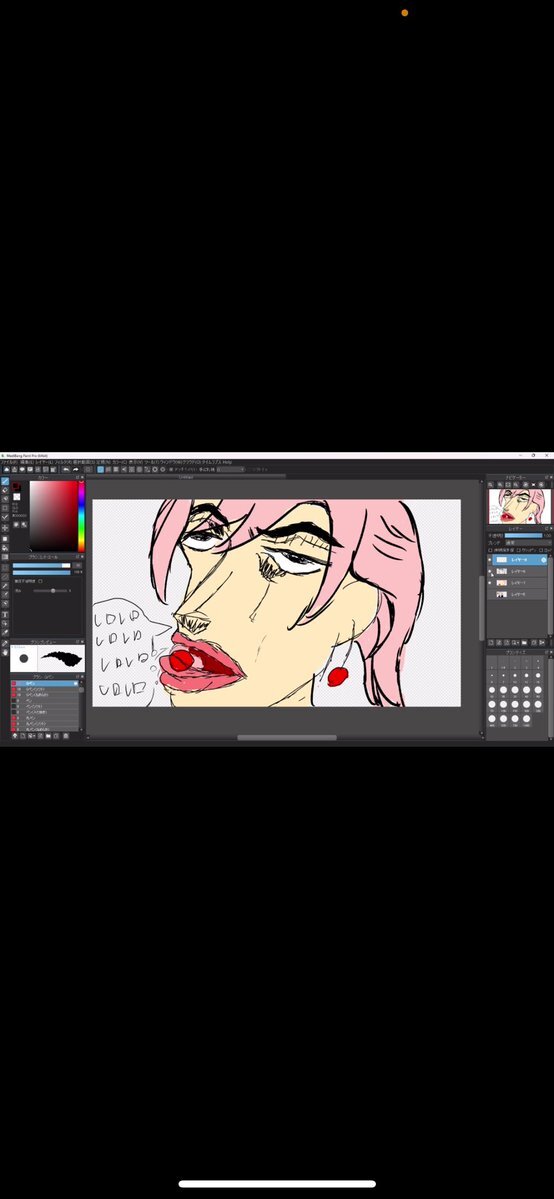Select the Eraser tool
This screenshot has width=554, height=1199.
5,490
